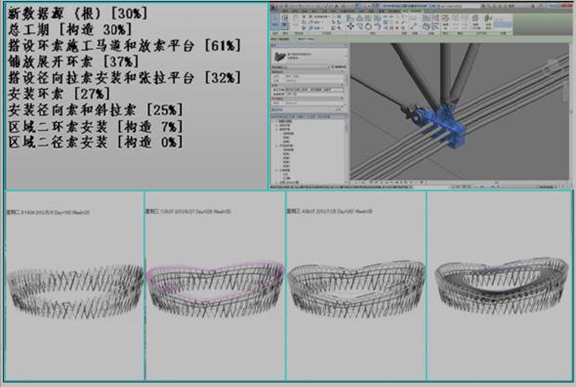Click the white parameter input field in Properties
Viewport: 576px width, 387px height.
tap(314, 90)
